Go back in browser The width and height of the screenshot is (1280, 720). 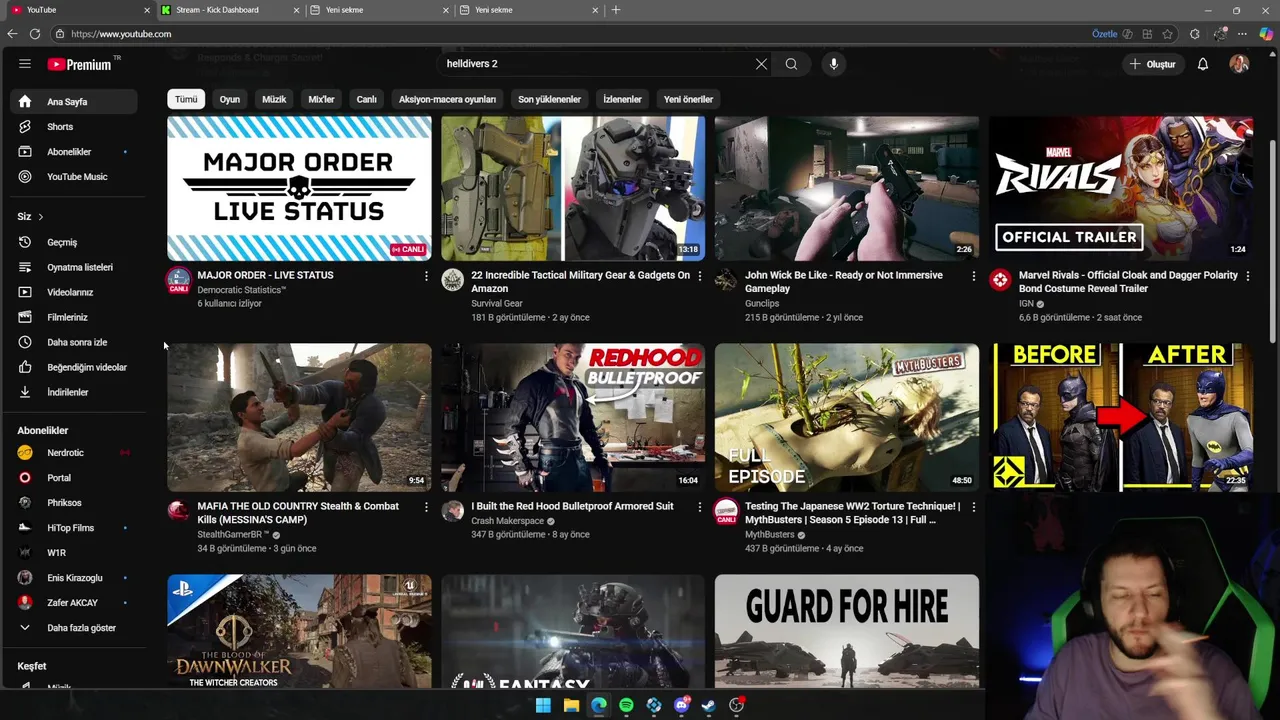pyautogui.click(x=12, y=34)
